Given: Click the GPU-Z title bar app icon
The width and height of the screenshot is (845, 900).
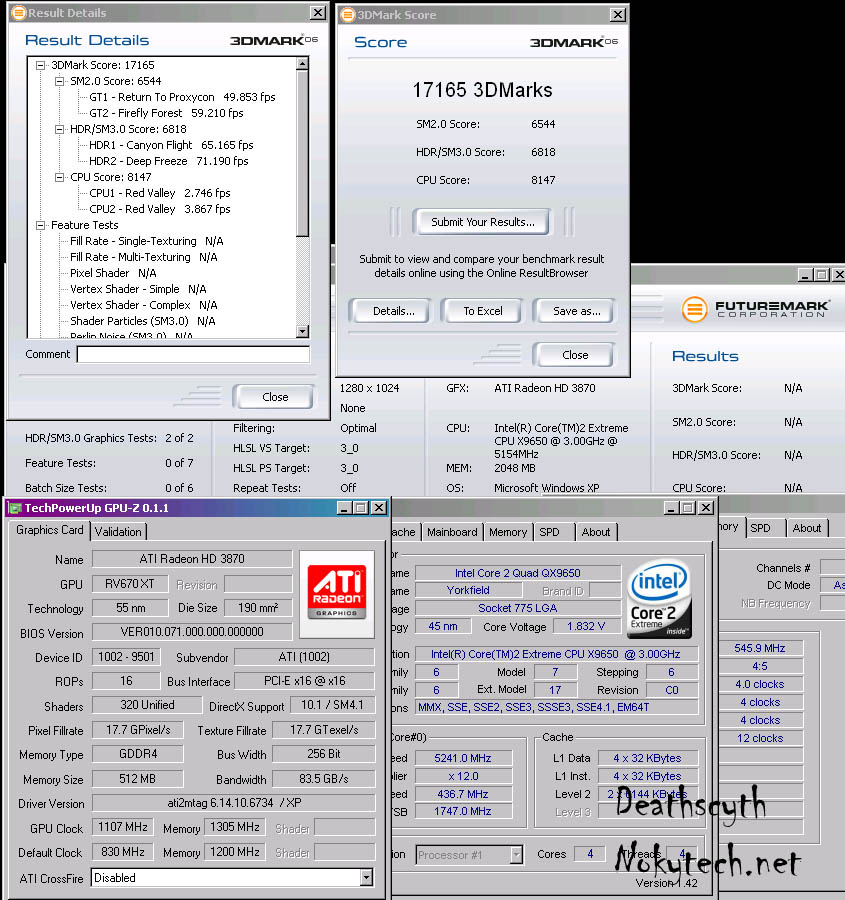Looking at the screenshot, I should click(15, 508).
